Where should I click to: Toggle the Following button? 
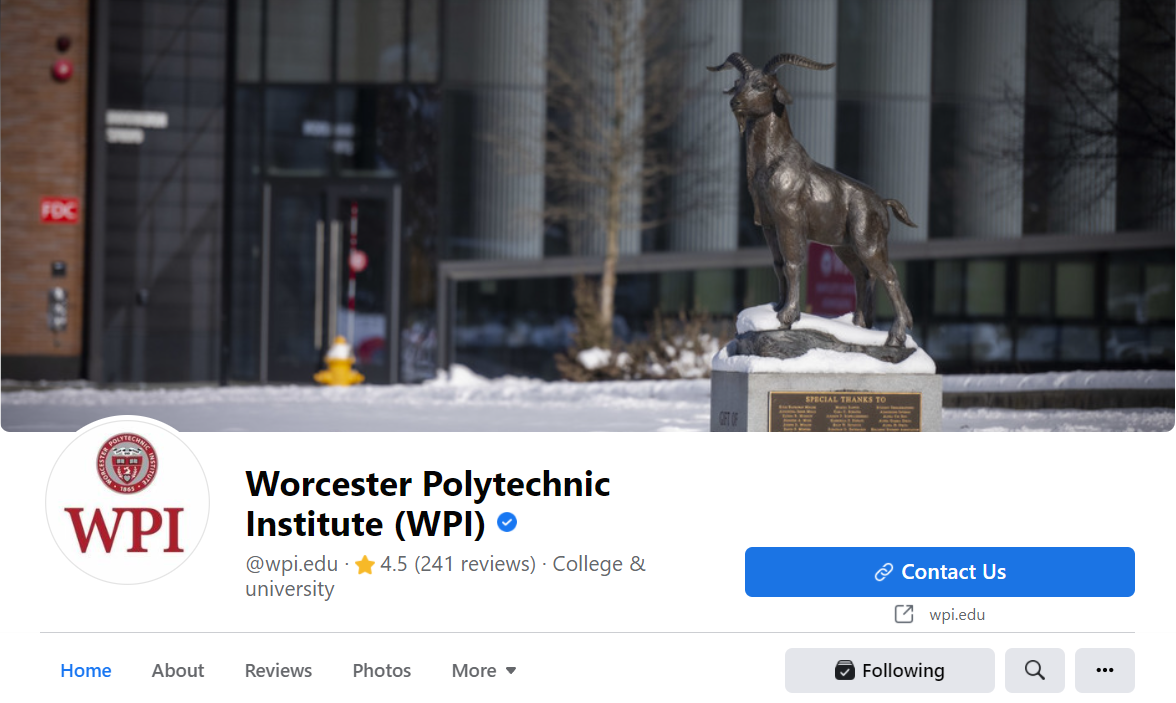890,670
